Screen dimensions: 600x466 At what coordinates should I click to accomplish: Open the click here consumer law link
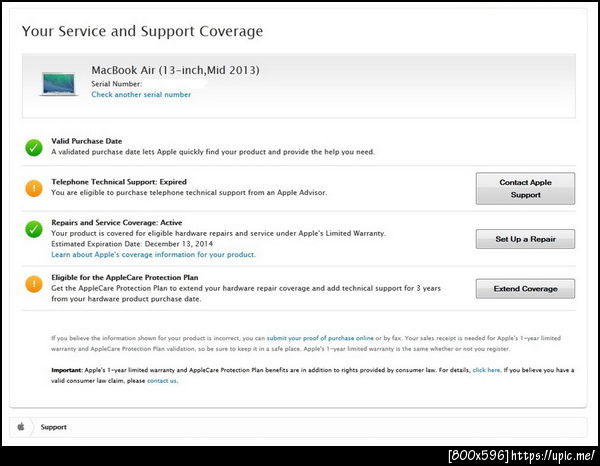(486, 370)
